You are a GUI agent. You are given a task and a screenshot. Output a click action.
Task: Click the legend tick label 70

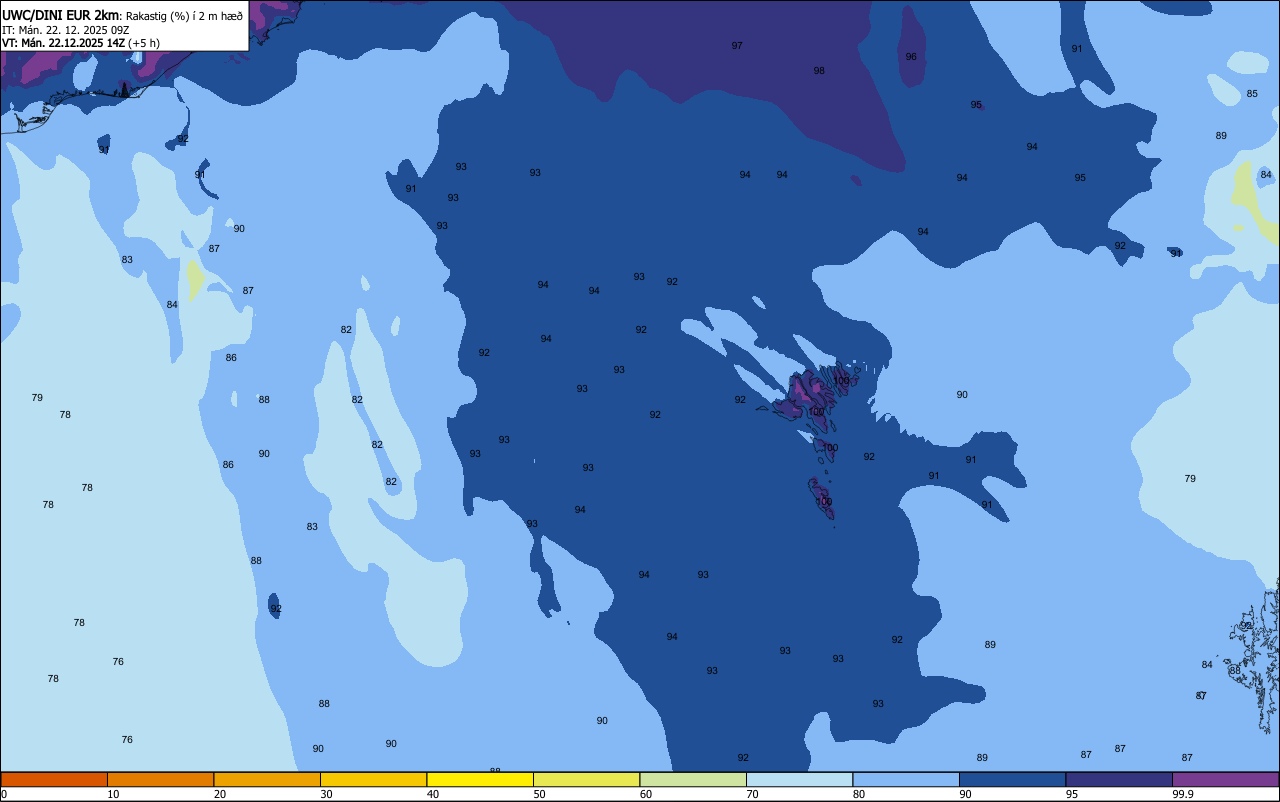(x=752, y=794)
